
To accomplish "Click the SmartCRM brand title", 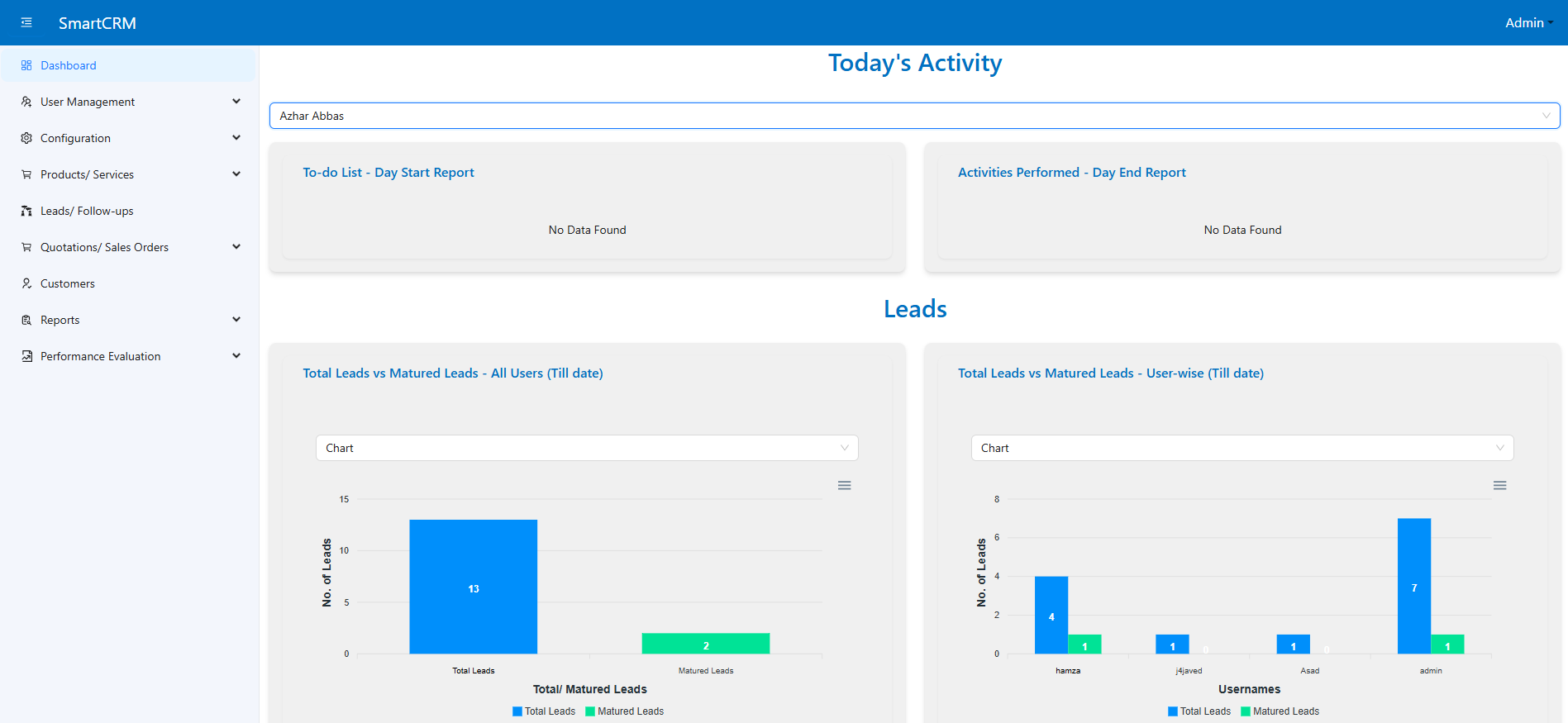I will click(x=98, y=23).
